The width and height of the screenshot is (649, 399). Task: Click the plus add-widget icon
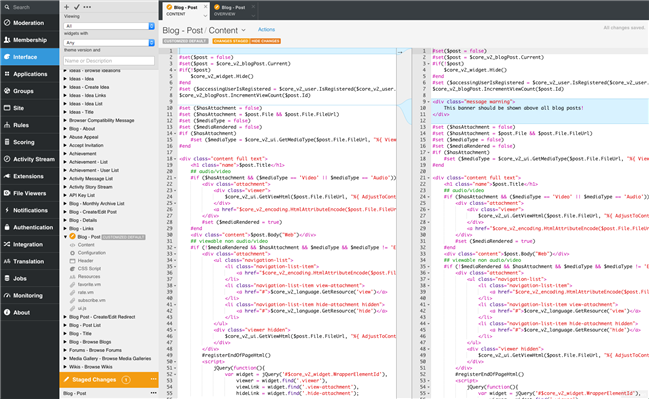(x=67, y=7)
